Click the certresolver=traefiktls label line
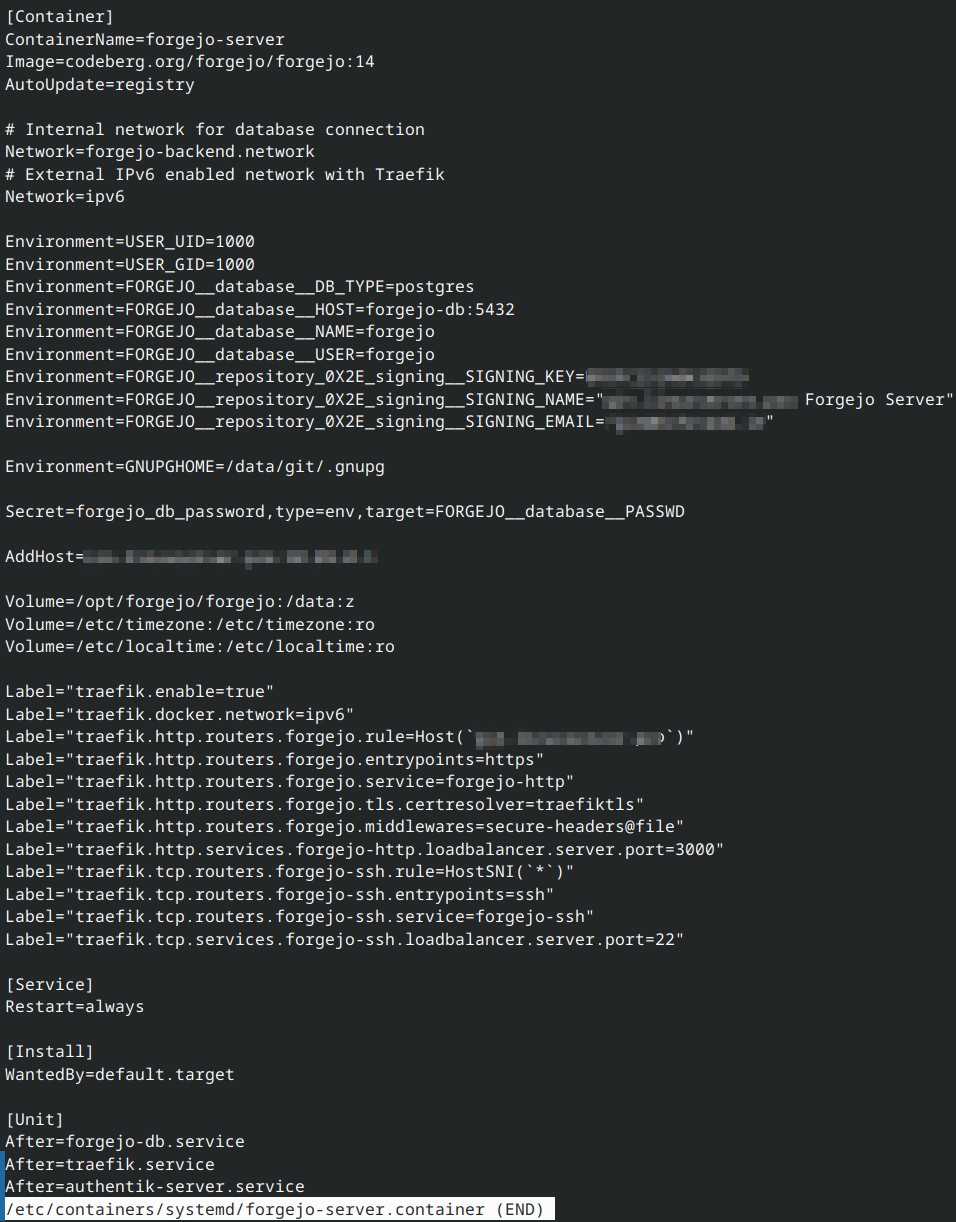Image resolution: width=956 pixels, height=1222 pixels. [325, 804]
